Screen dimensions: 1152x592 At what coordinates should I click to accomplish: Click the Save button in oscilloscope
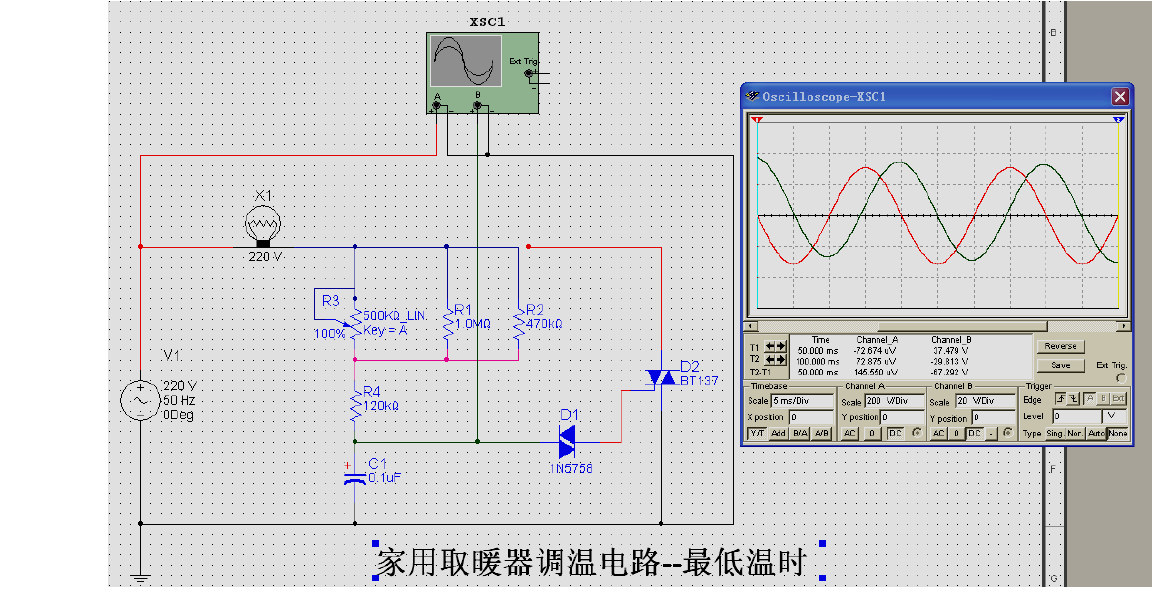click(x=1061, y=365)
